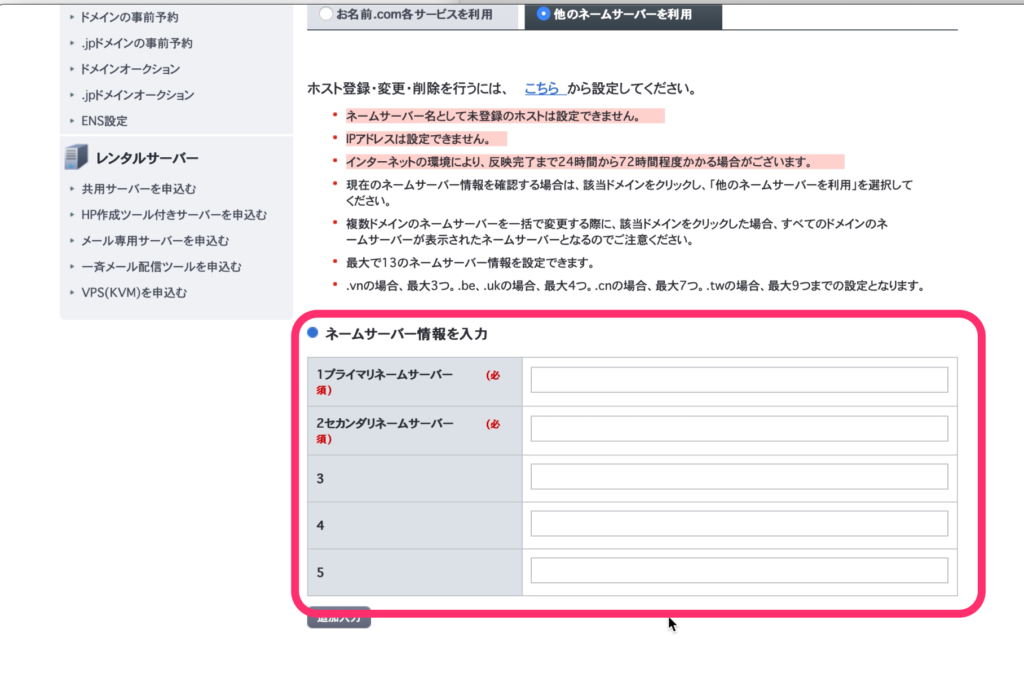Choose メール専用サーバーを申込む in the sidebar
Viewport: 1024px width, 682px height.
tap(155, 241)
